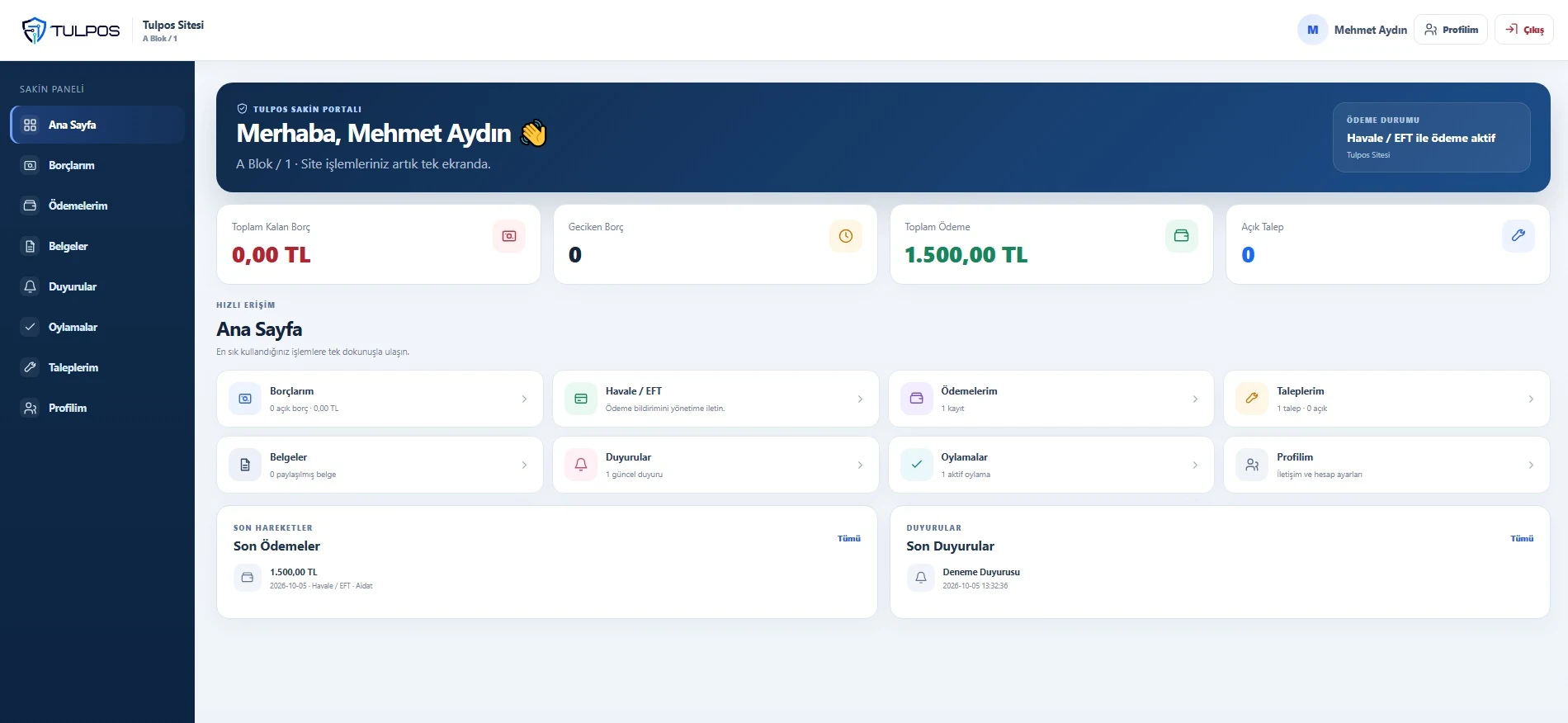This screenshot has width=1568, height=723.
Task: Click the Çıkış logout button
Action: click(1524, 30)
